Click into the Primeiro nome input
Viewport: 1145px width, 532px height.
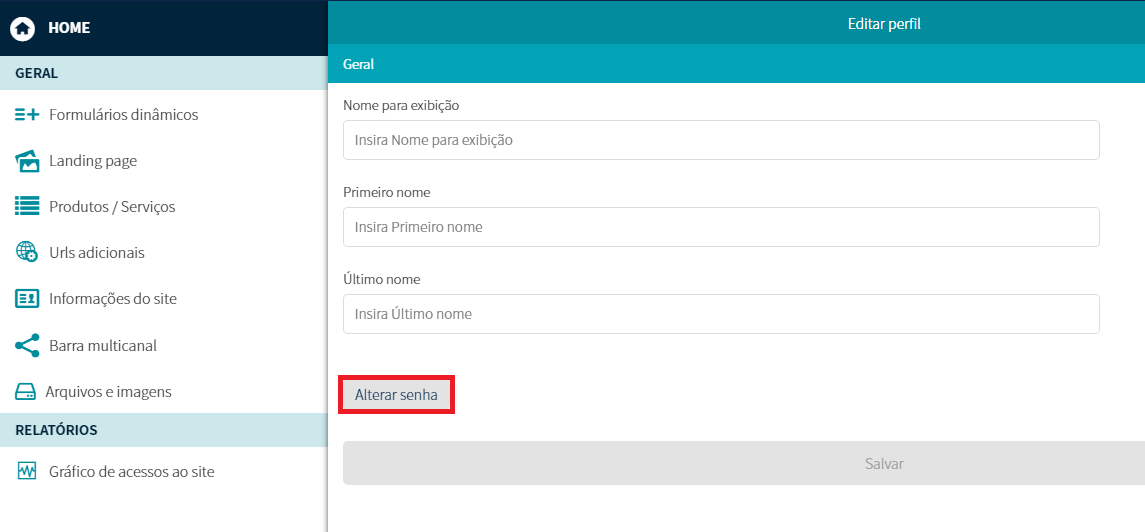tap(720, 227)
